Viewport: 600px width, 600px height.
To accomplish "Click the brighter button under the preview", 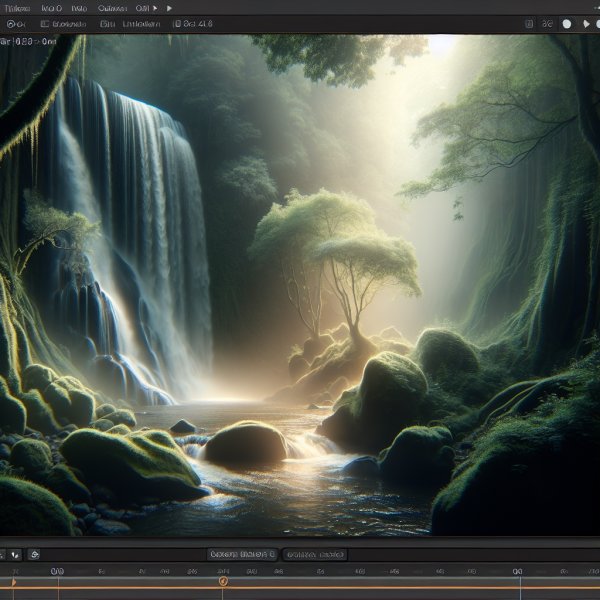I will coord(242,554).
